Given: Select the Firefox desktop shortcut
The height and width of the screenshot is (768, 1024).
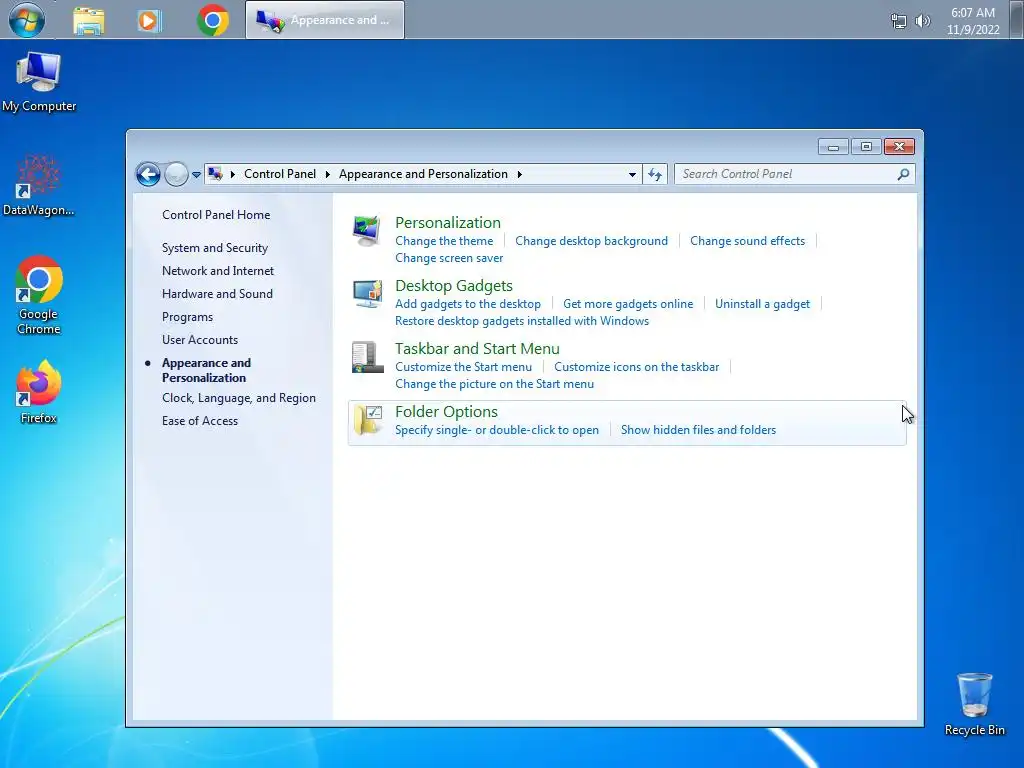Looking at the screenshot, I should 39,392.
